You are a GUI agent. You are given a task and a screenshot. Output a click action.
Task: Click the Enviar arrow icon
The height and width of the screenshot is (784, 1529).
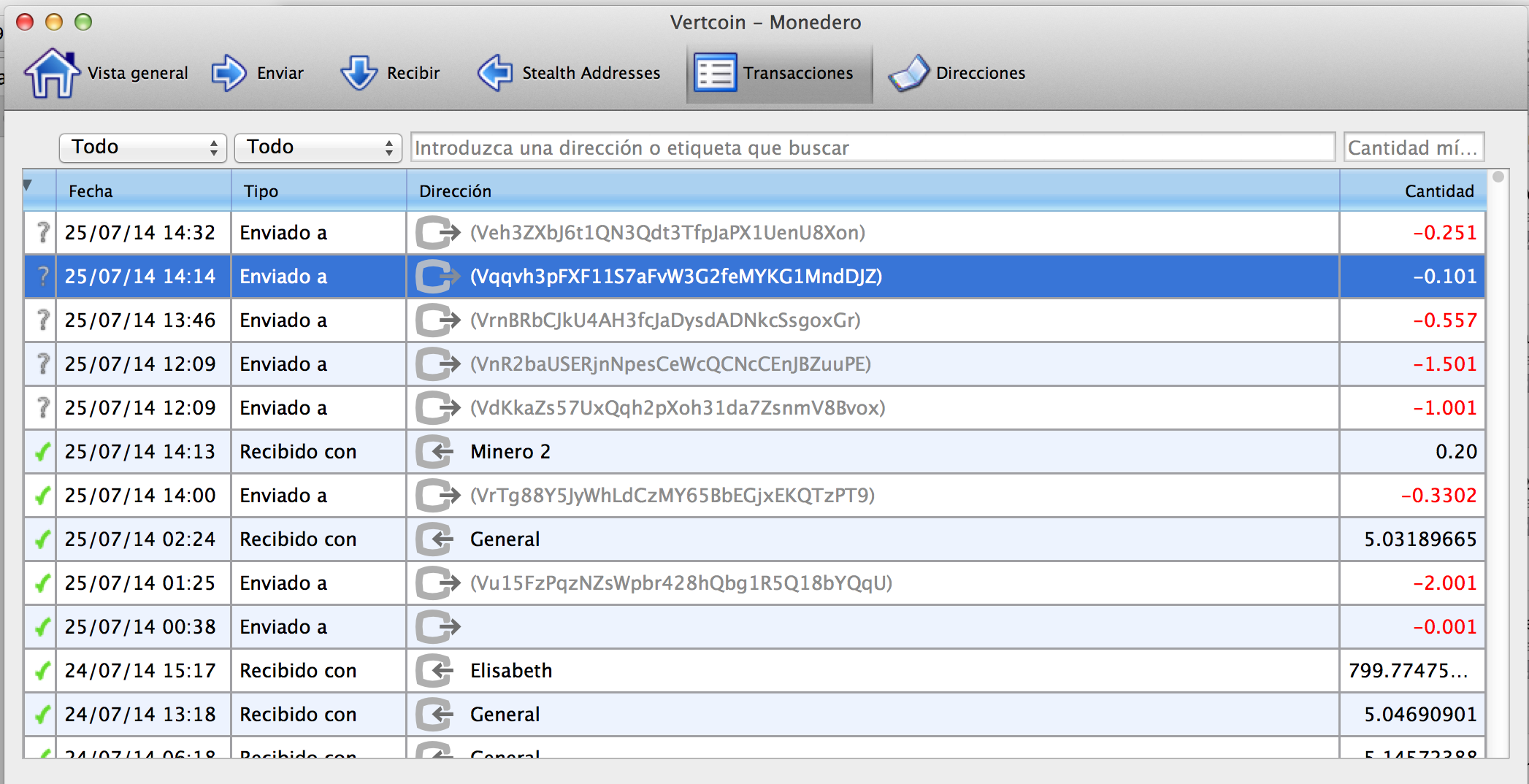[x=229, y=73]
